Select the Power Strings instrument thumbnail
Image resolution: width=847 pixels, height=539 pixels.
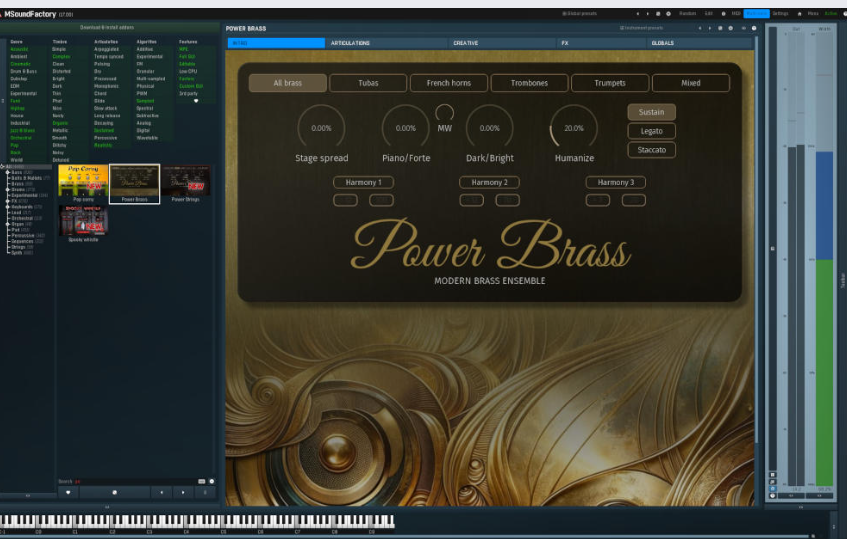pos(185,184)
